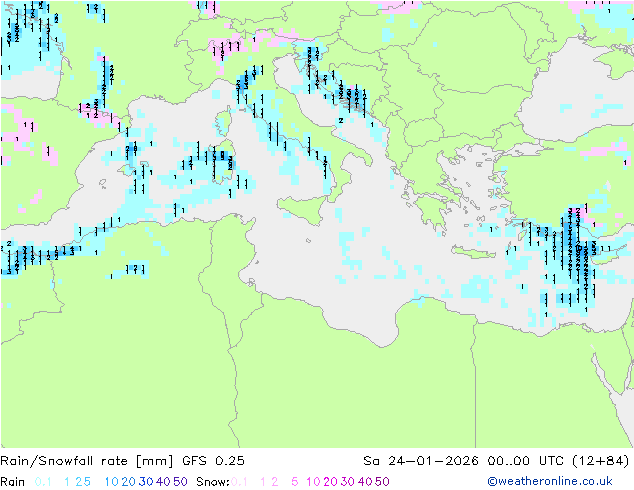The width and height of the screenshot is (634, 490).
Task: Pick the Snow legend value 50
Action: tap(383, 482)
